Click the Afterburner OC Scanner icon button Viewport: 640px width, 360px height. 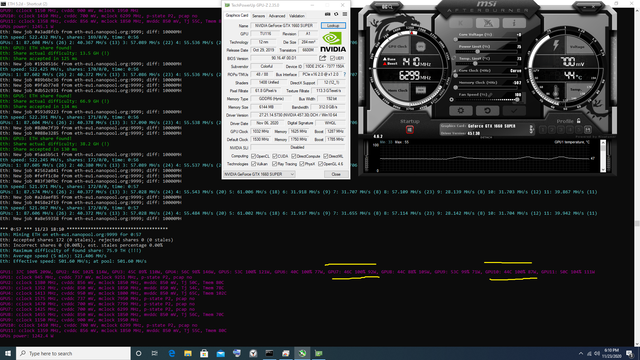point(487,23)
